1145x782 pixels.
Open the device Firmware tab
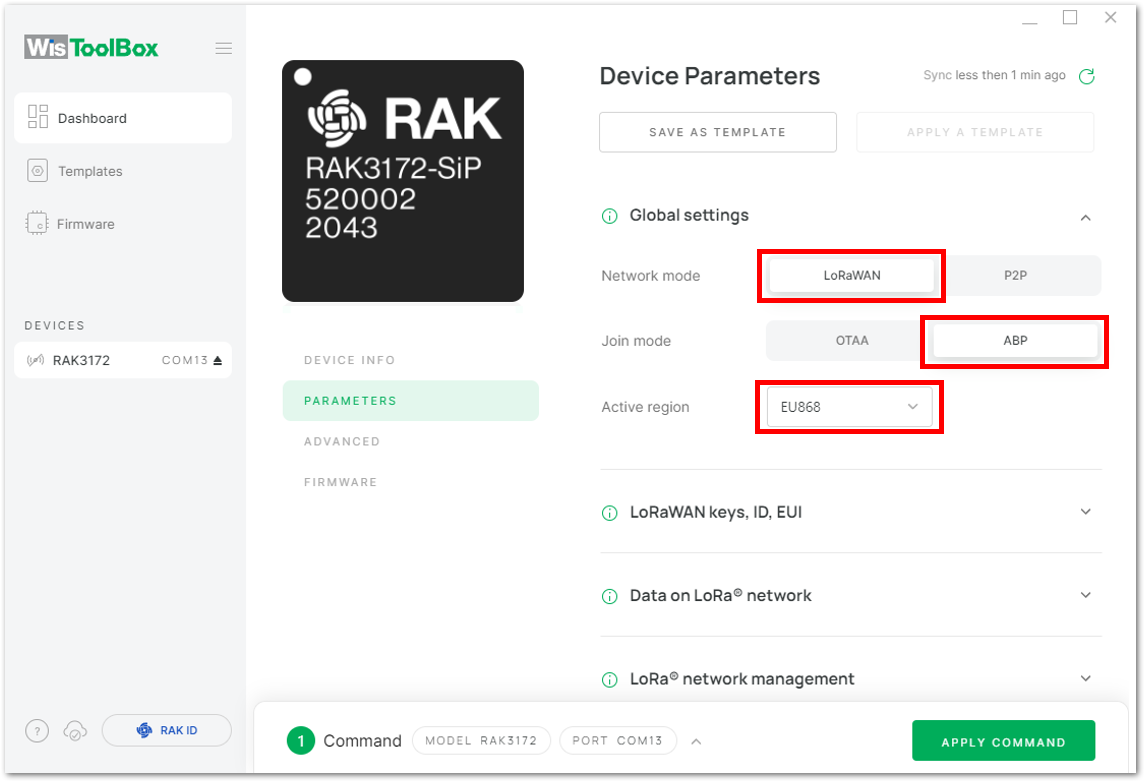point(340,482)
